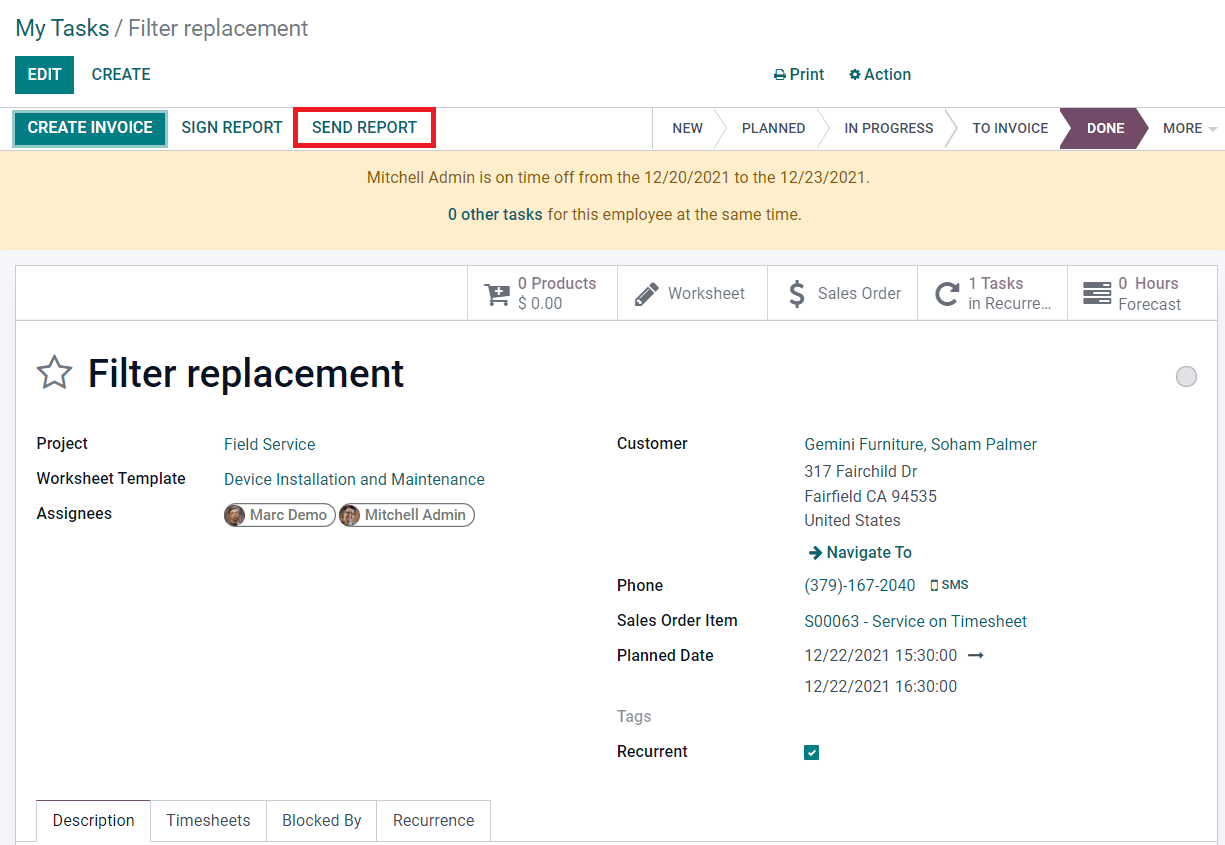Click the 0 Products stat button
The height and width of the screenshot is (845, 1225).
(x=542, y=294)
